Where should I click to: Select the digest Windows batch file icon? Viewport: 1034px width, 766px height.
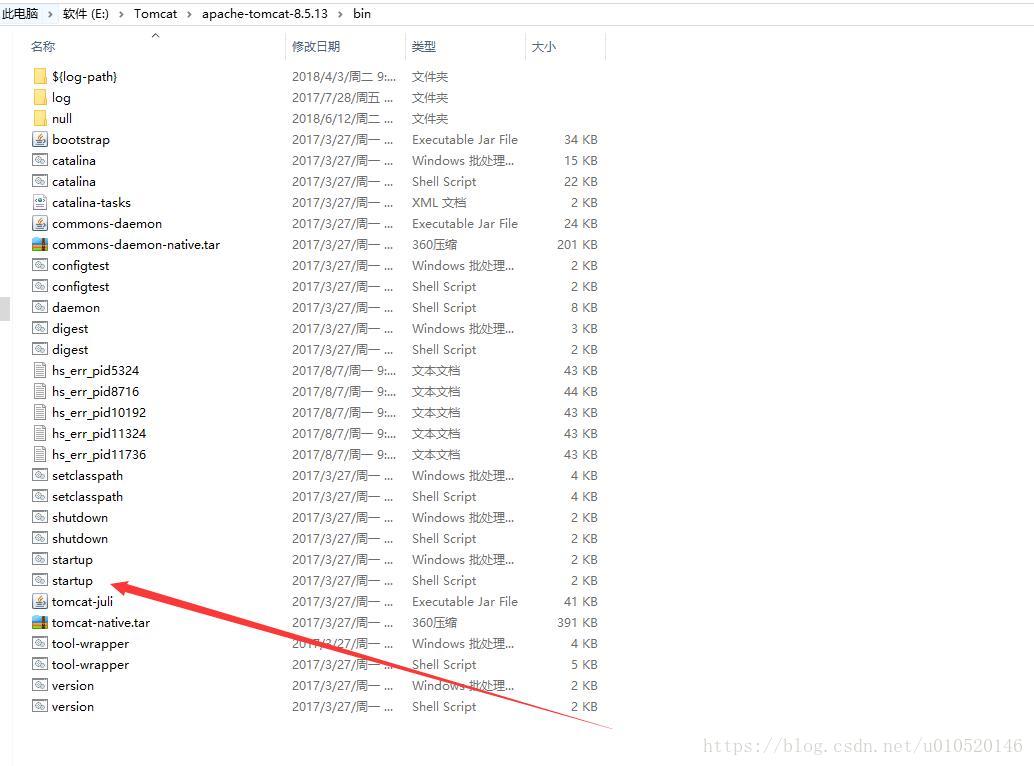tap(40, 328)
